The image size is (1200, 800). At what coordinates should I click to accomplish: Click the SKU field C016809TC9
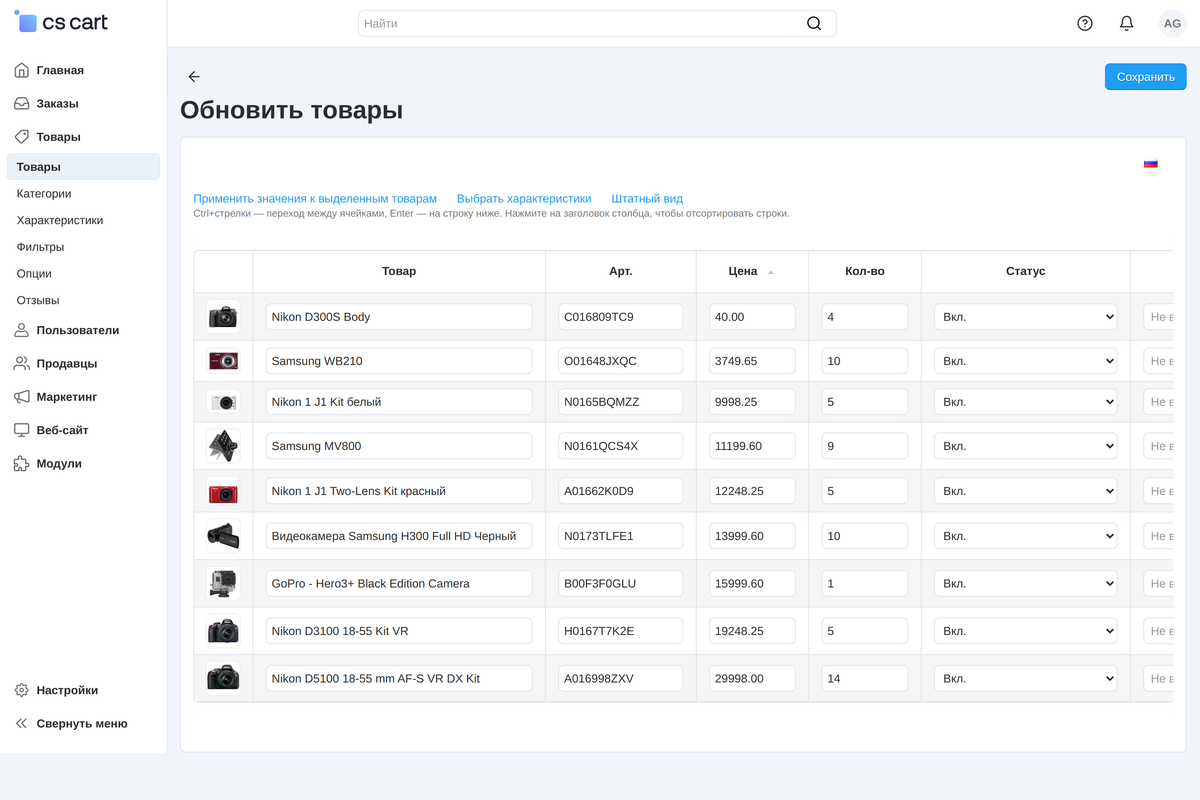620,317
